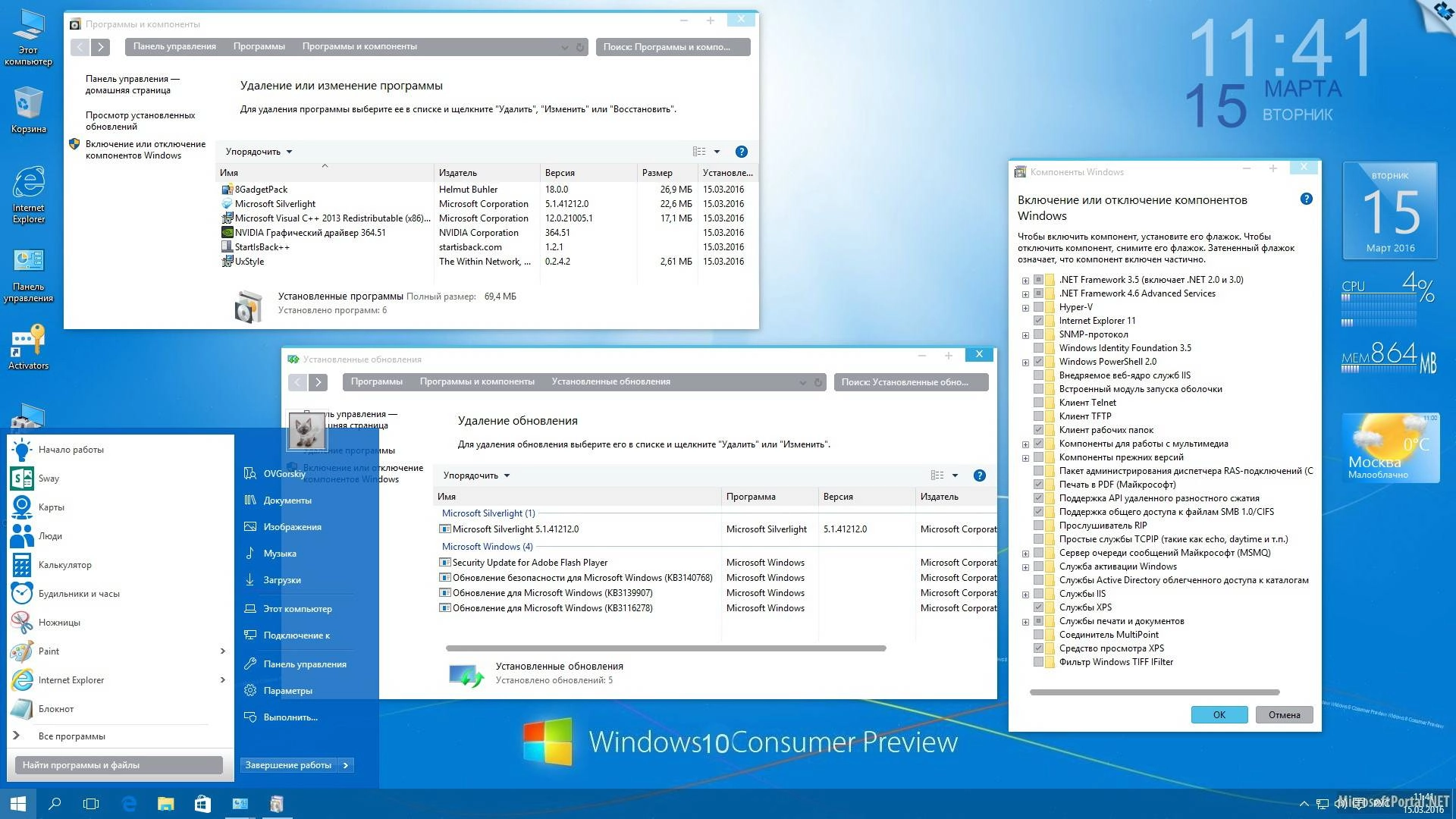Image resolution: width=1456 pixels, height=819 pixels.
Task: Click the user avatar picture in Start menu
Action: point(306,431)
